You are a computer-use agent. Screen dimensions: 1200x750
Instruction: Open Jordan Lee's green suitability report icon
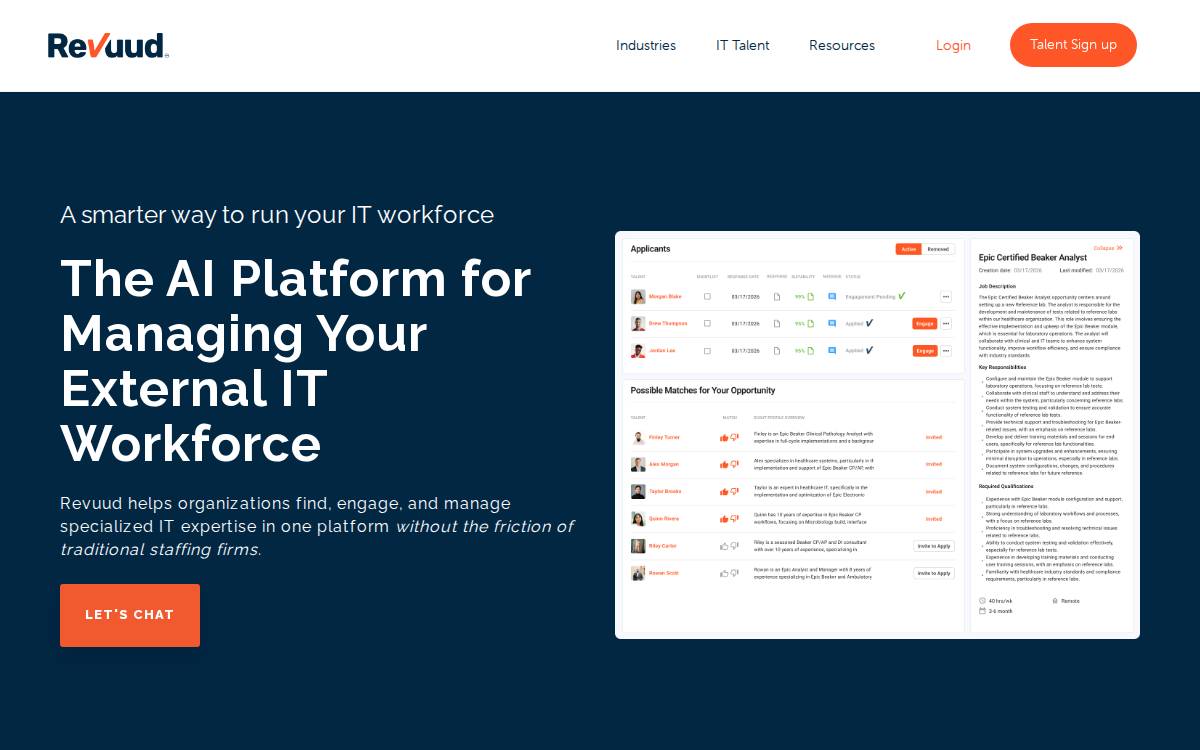tap(811, 351)
